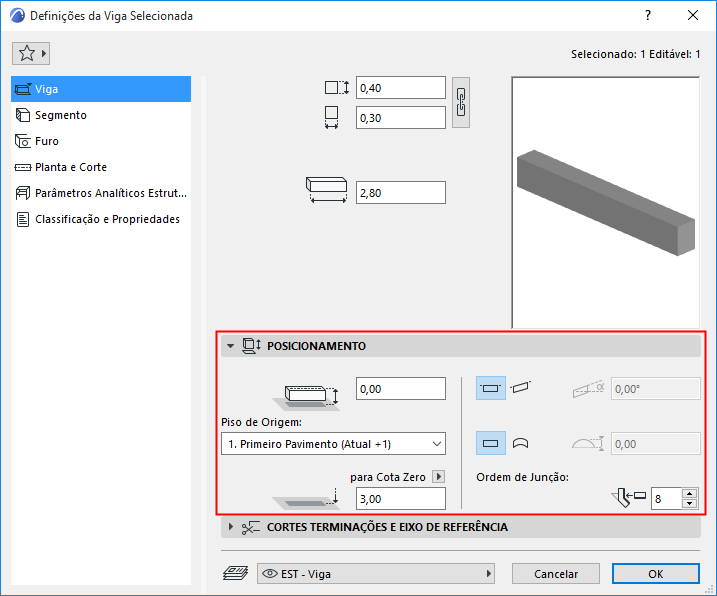Click the POSICIONAMENTO panel icon

pyautogui.click(x=251, y=346)
